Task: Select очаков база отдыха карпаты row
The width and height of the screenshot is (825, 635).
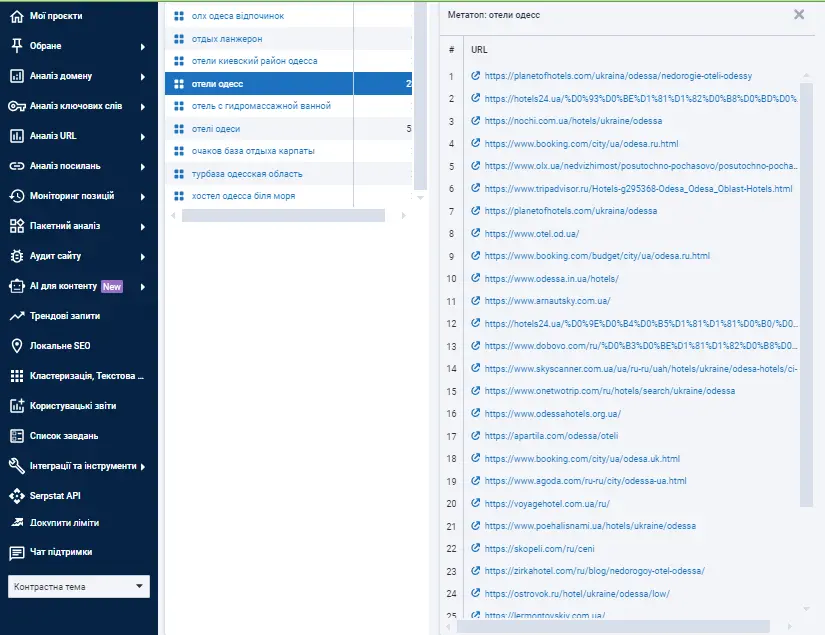Action: coord(288,152)
